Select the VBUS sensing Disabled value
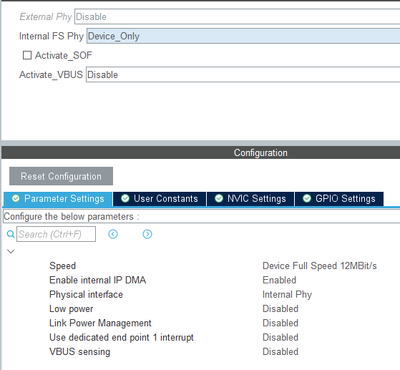This screenshot has width=400, height=370. (x=280, y=352)
